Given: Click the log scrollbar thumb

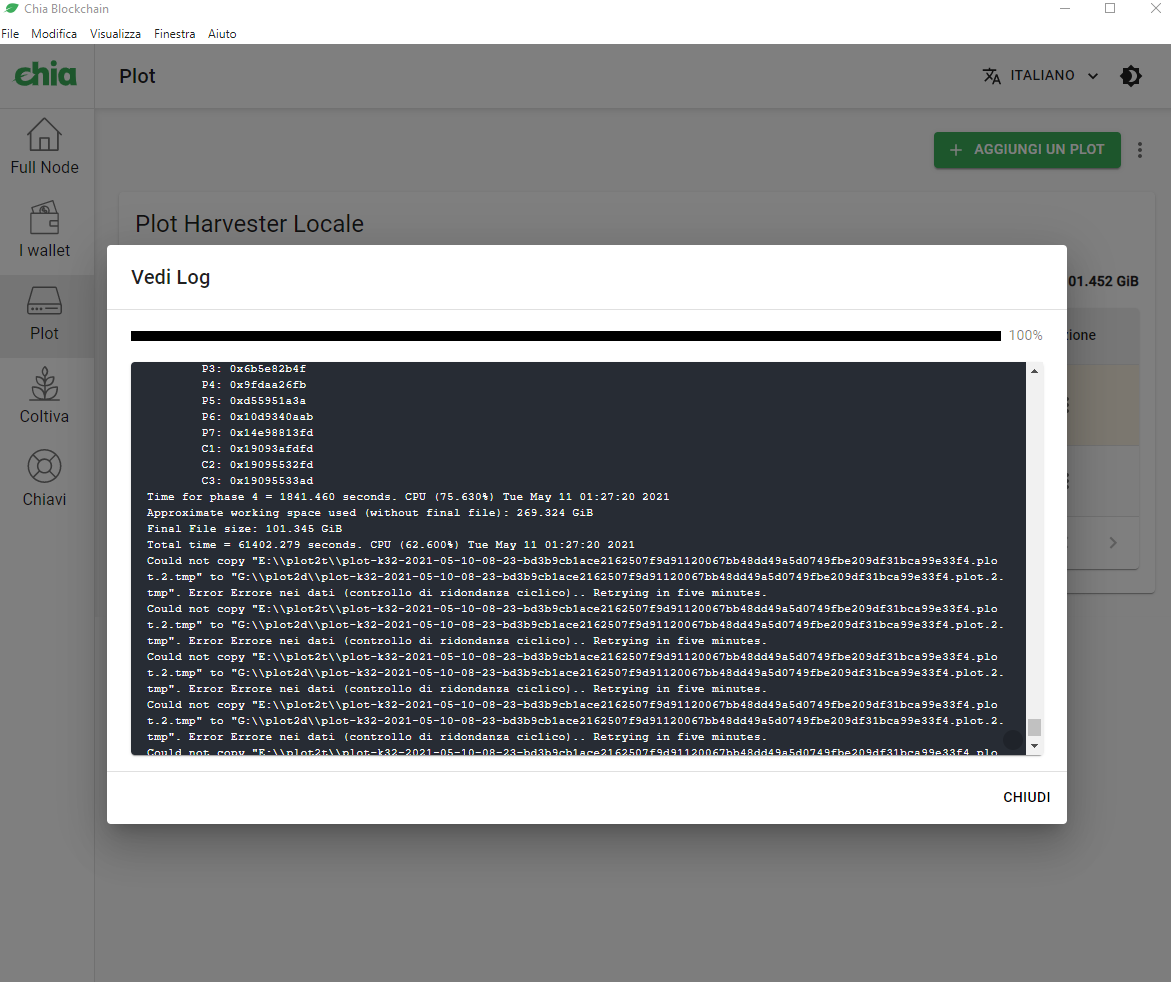Looking at the screenshot, I should (1034, 727).
